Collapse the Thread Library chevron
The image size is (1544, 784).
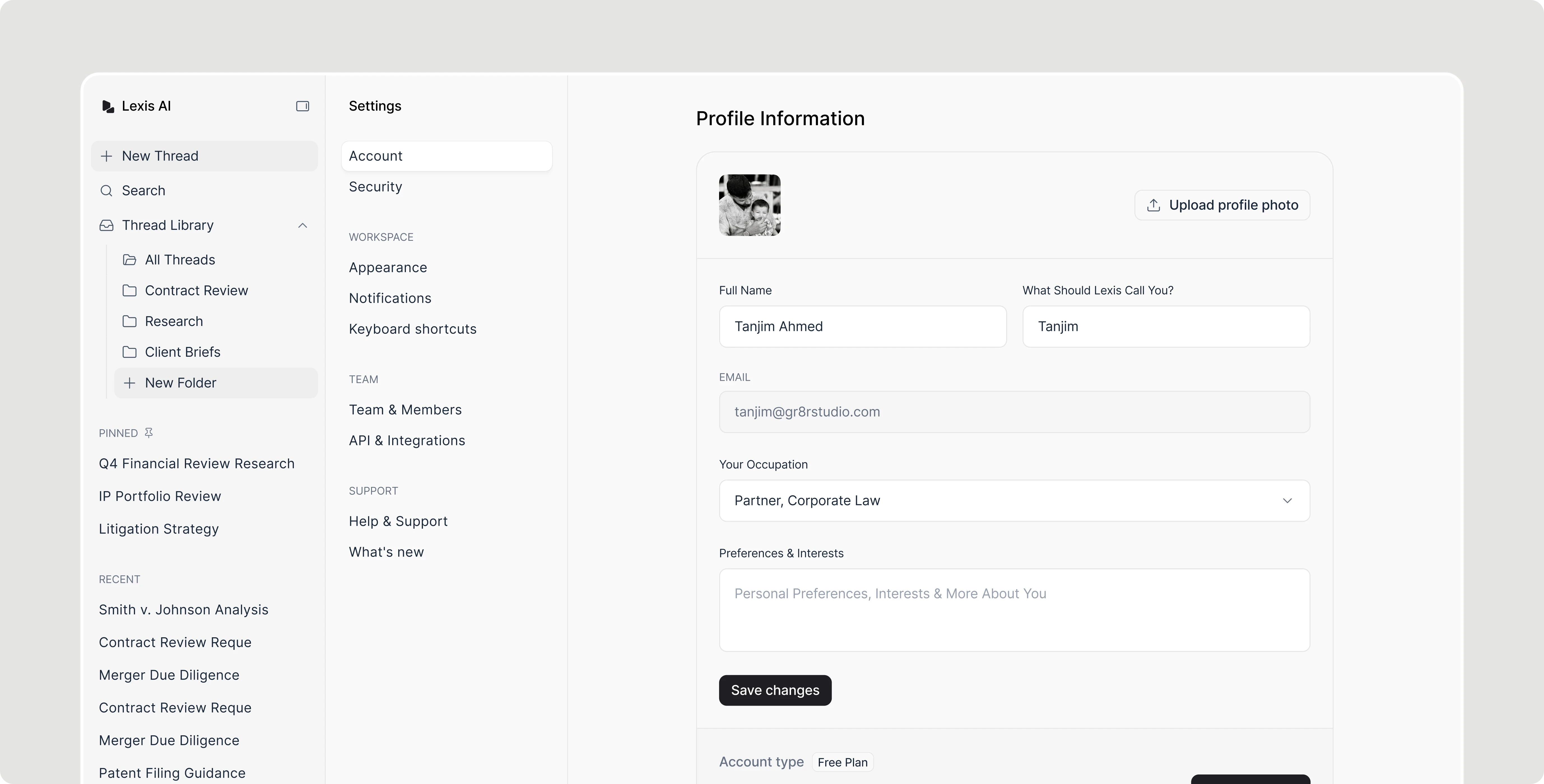[x=303, y=226]
